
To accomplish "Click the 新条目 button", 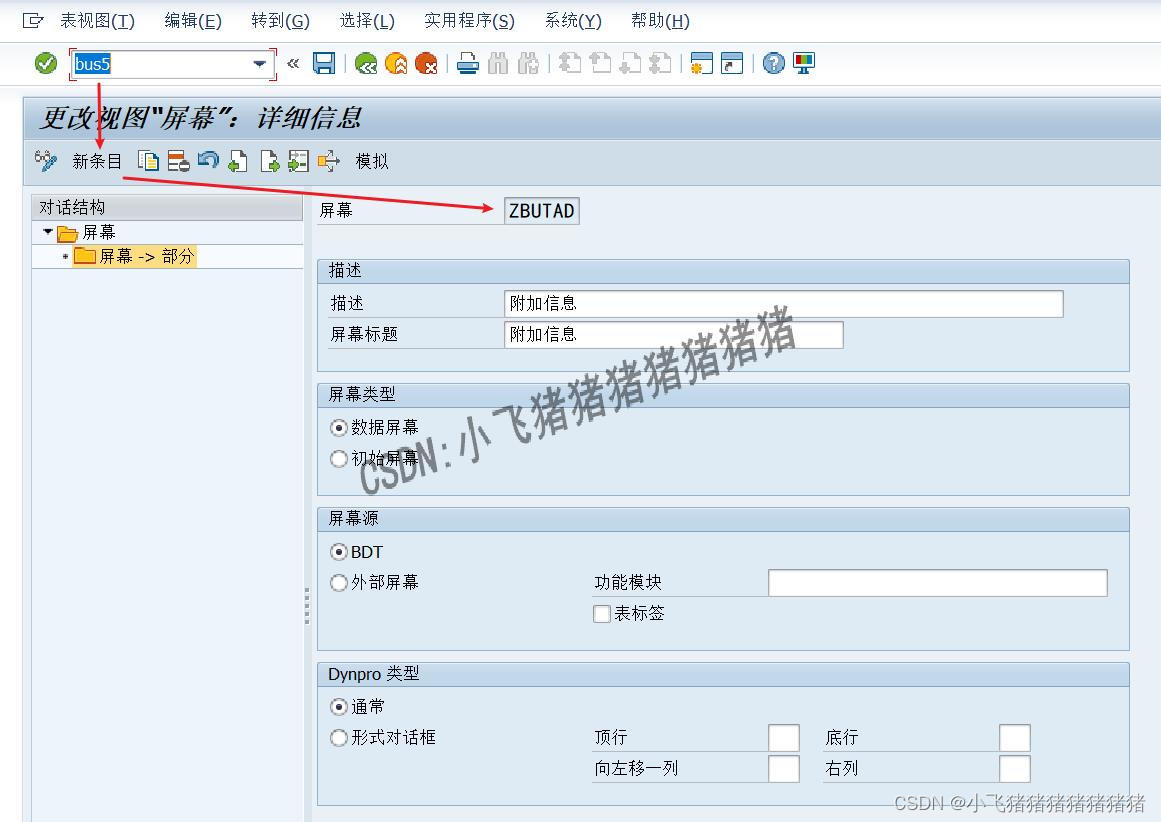I will tap(96, 161).
